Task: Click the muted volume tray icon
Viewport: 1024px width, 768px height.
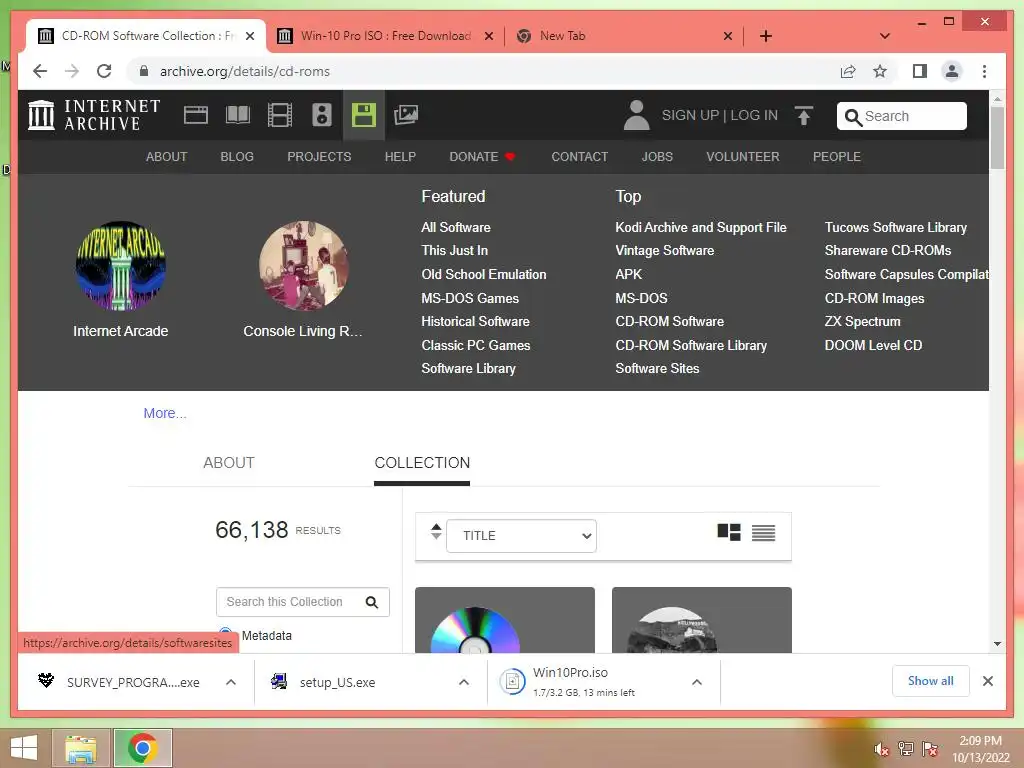Action: click(x=882, y=750)
